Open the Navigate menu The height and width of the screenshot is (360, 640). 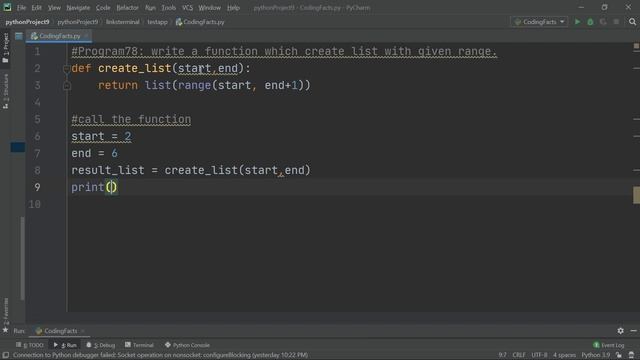click(78, 7)
